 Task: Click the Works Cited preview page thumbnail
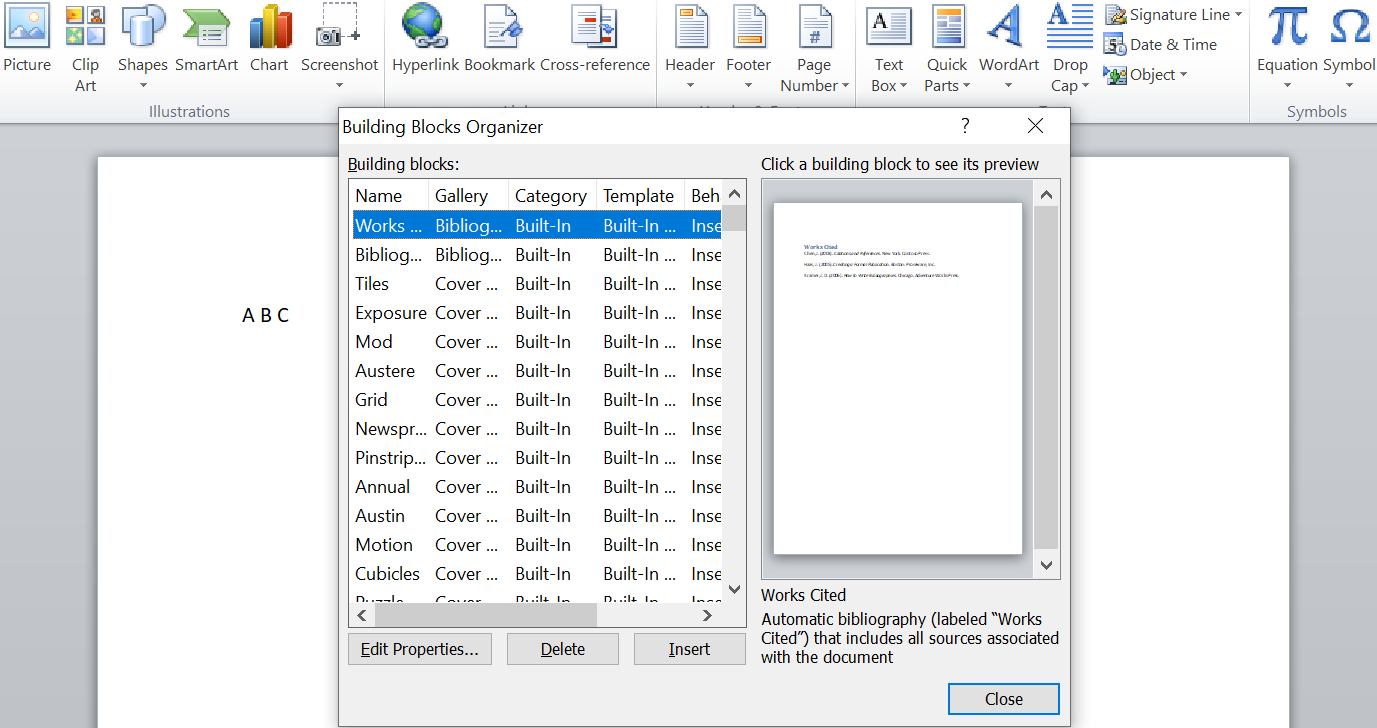point(898,379)
